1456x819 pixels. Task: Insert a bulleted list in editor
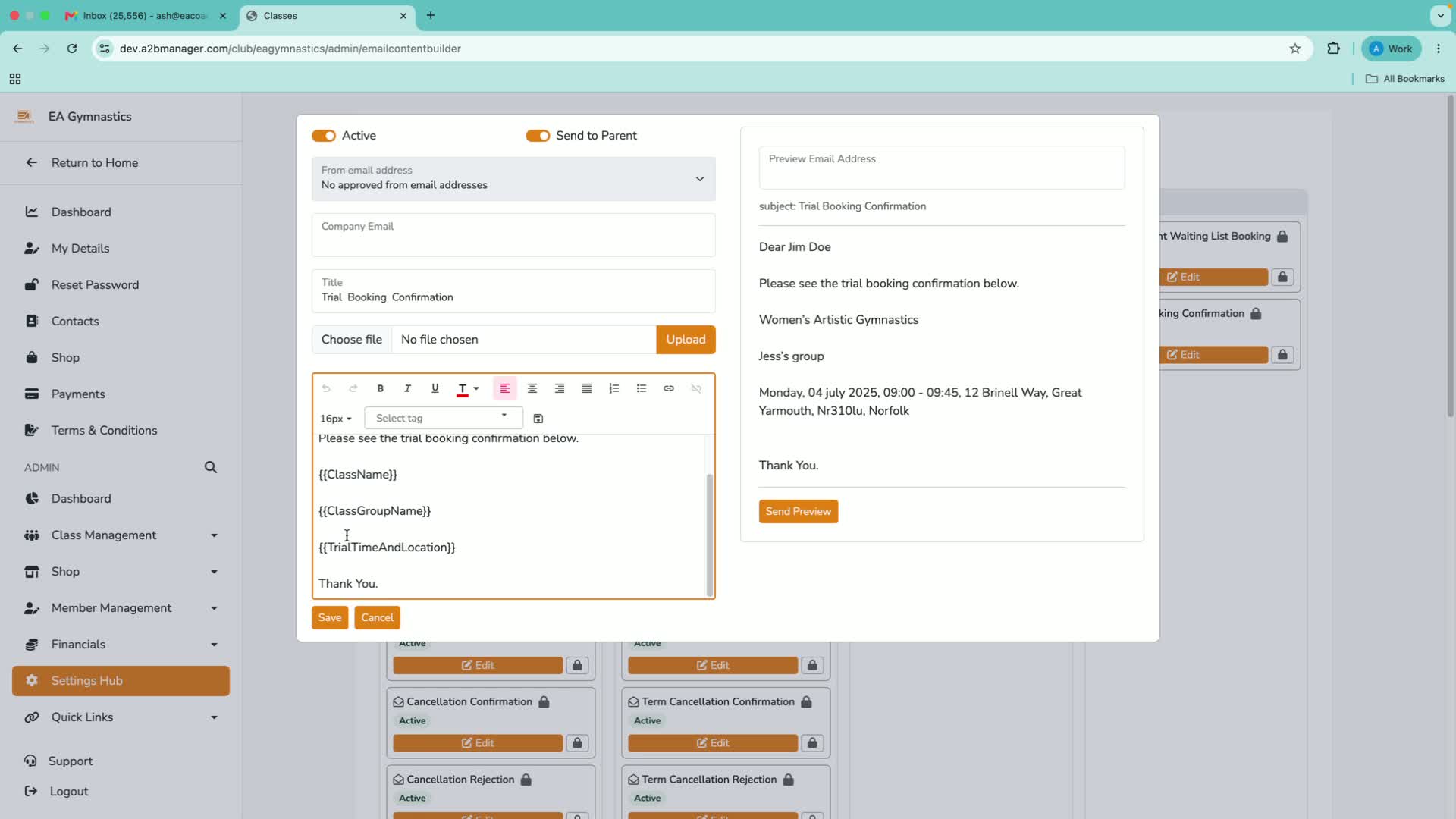tap(642, 388)
